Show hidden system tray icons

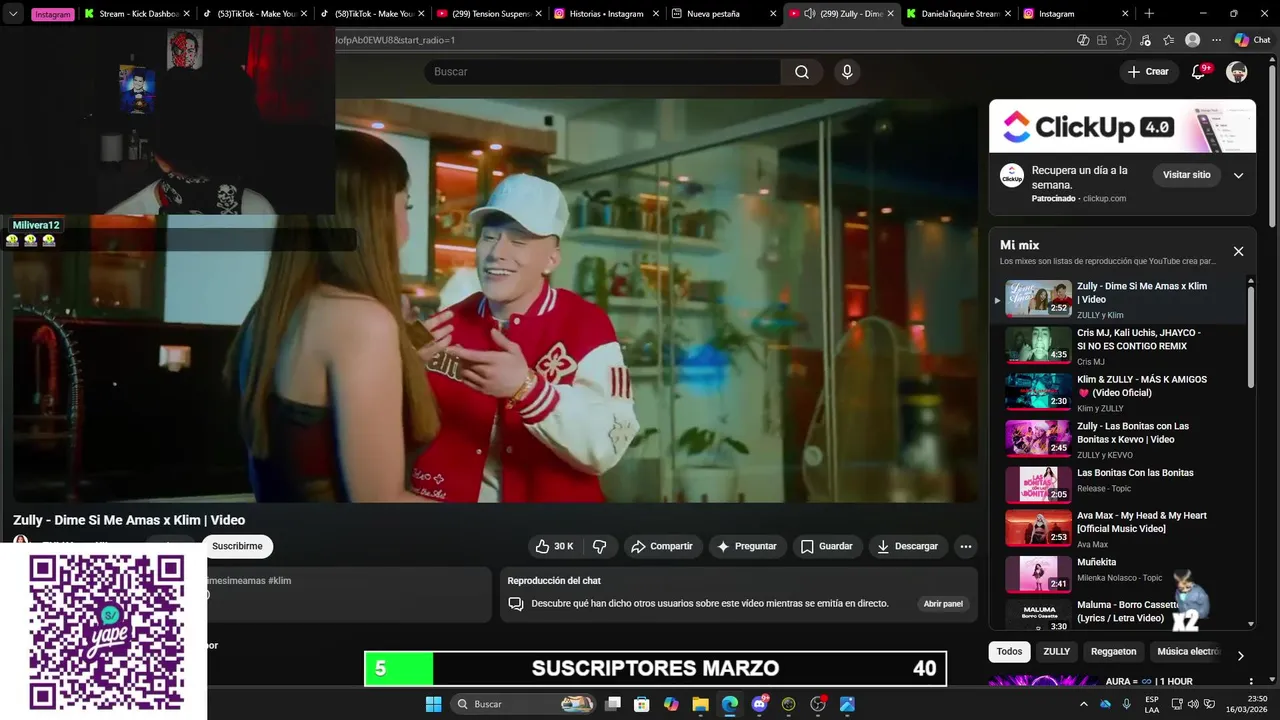click(1083, 704)
